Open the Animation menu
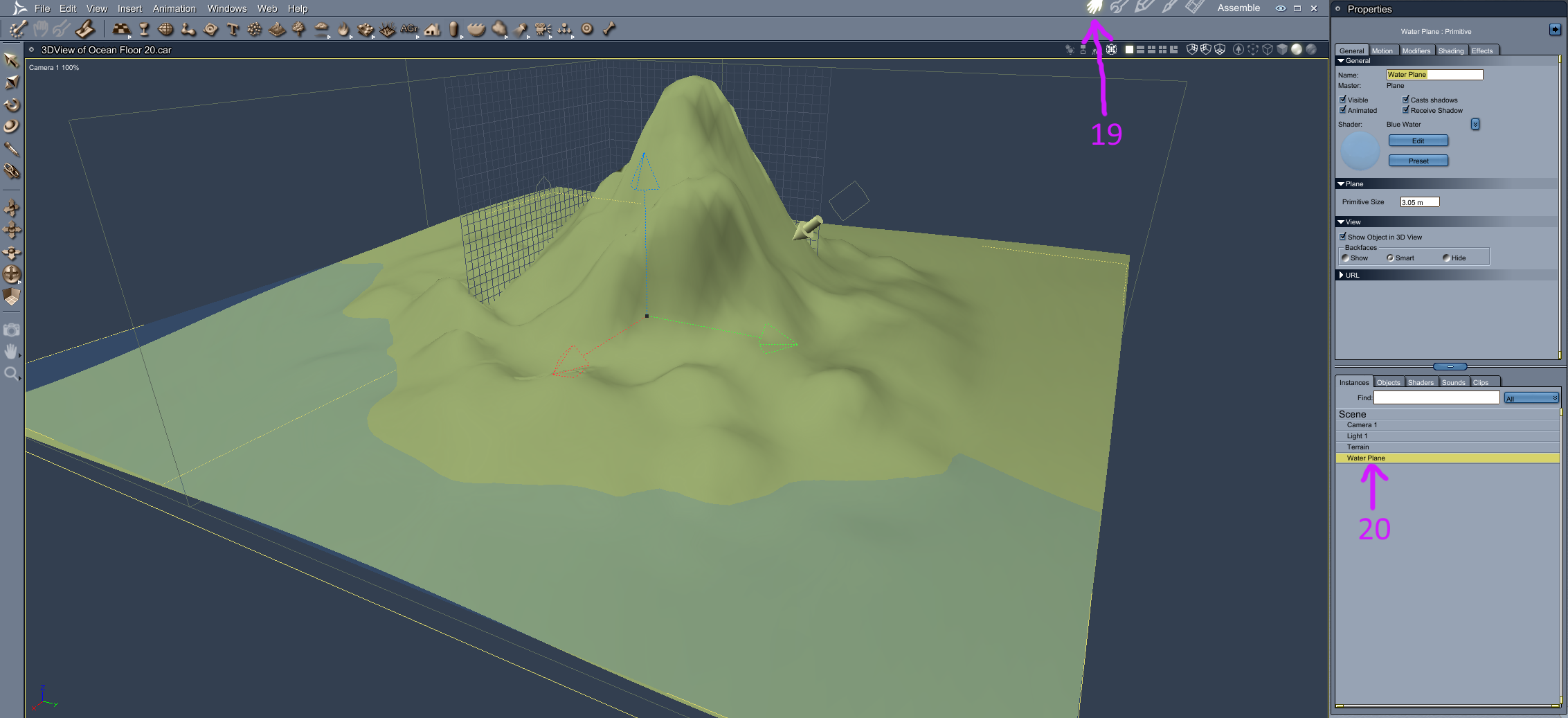1568x718 pixels. click(174, 8)
